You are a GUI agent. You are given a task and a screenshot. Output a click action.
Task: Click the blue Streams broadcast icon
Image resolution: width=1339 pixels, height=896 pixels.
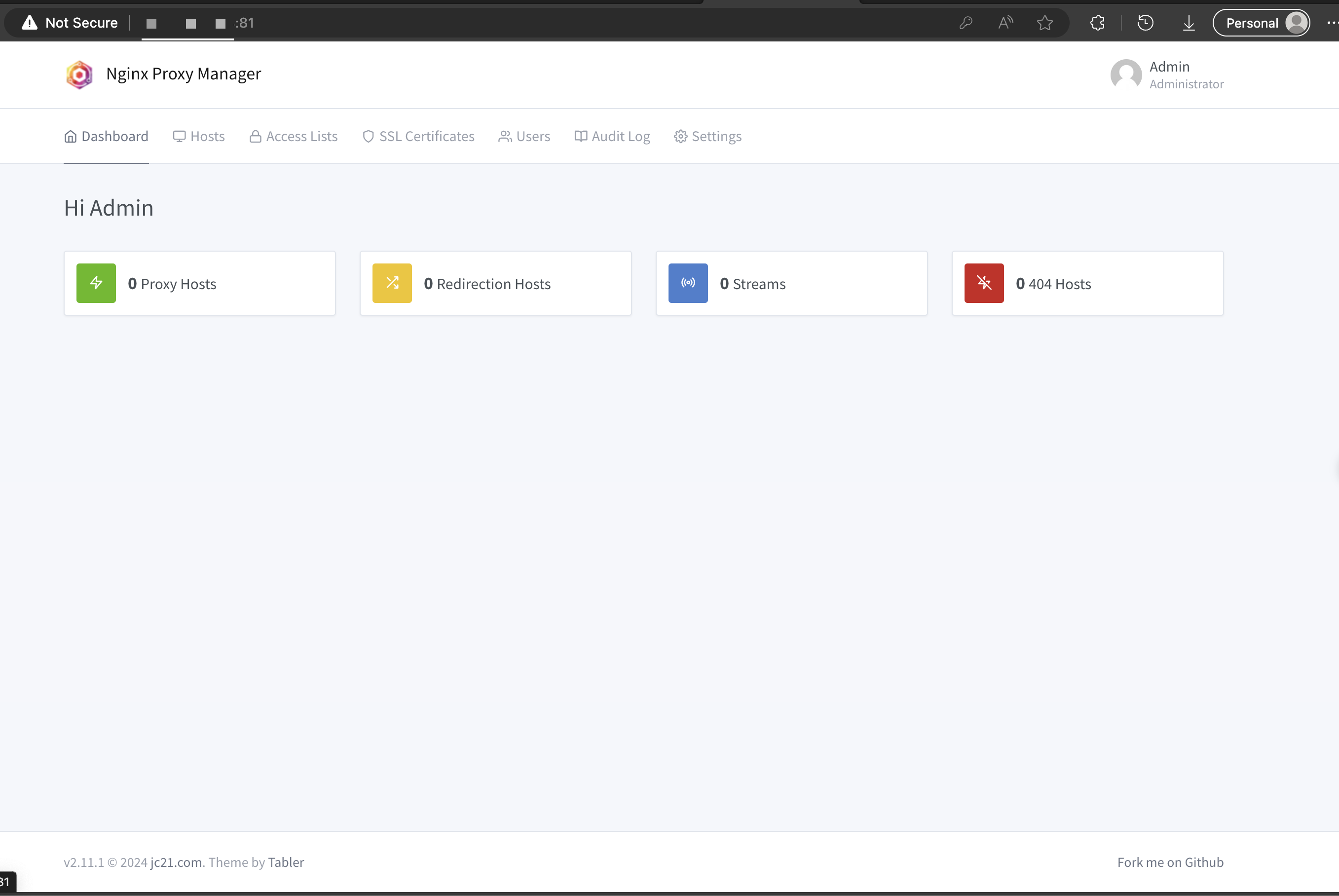[688, 283]
